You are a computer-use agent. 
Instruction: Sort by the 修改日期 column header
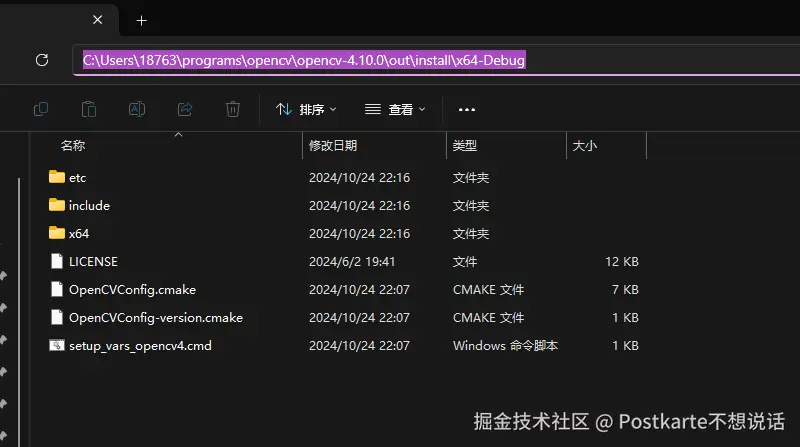(x=333, y=146)
